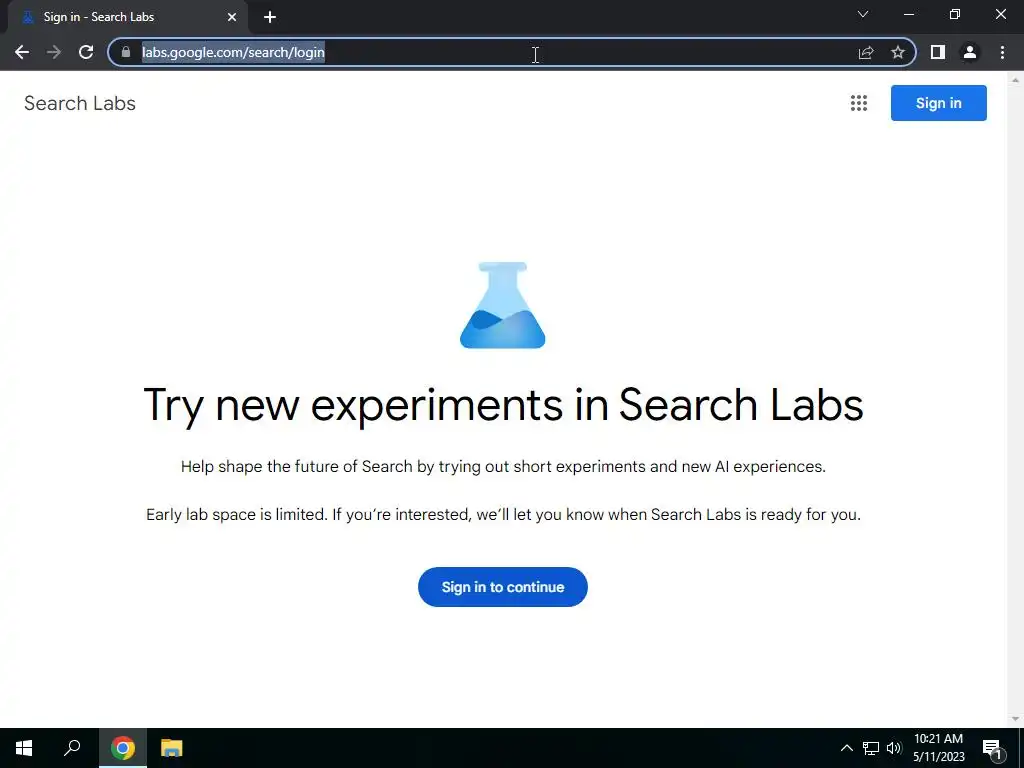
Task: Reload the Search Labs page
Action: pyautogui.click(x=86, y=52)
